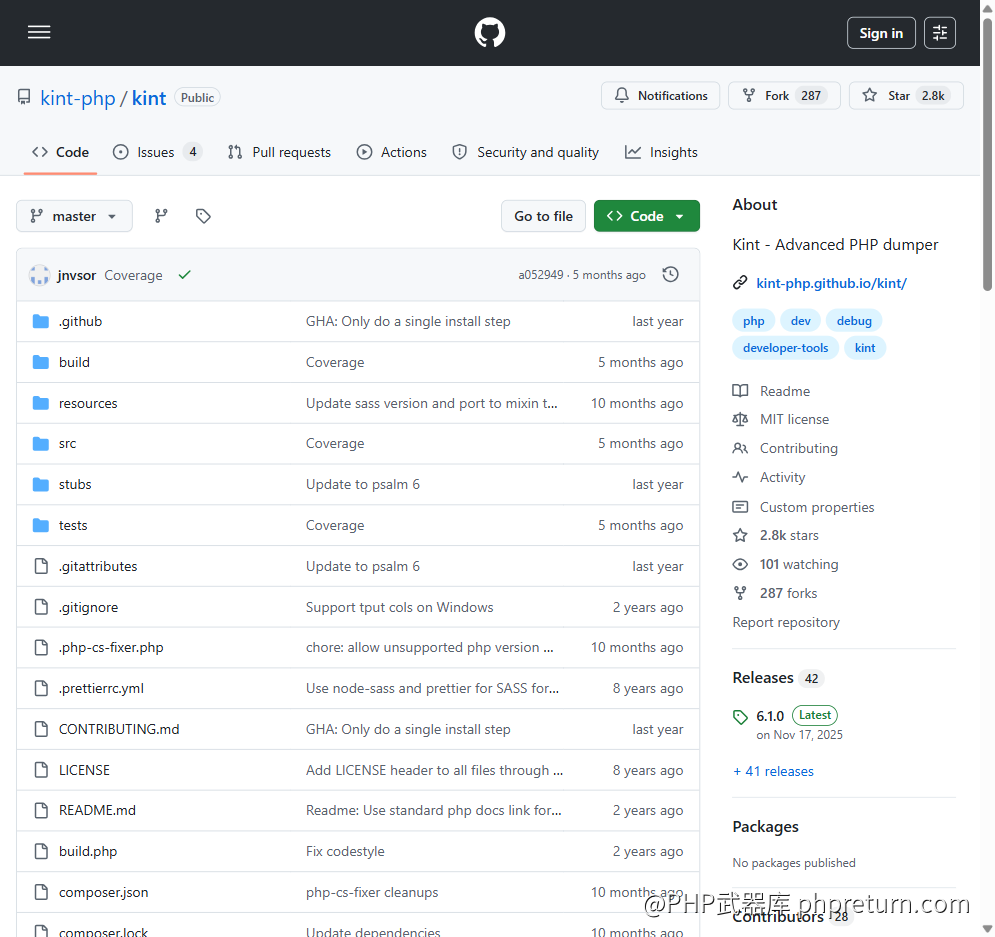This screenshot has width=995, height=937.
Task: Open 'Support tput cols on Windows' commit
Action: 399,607
